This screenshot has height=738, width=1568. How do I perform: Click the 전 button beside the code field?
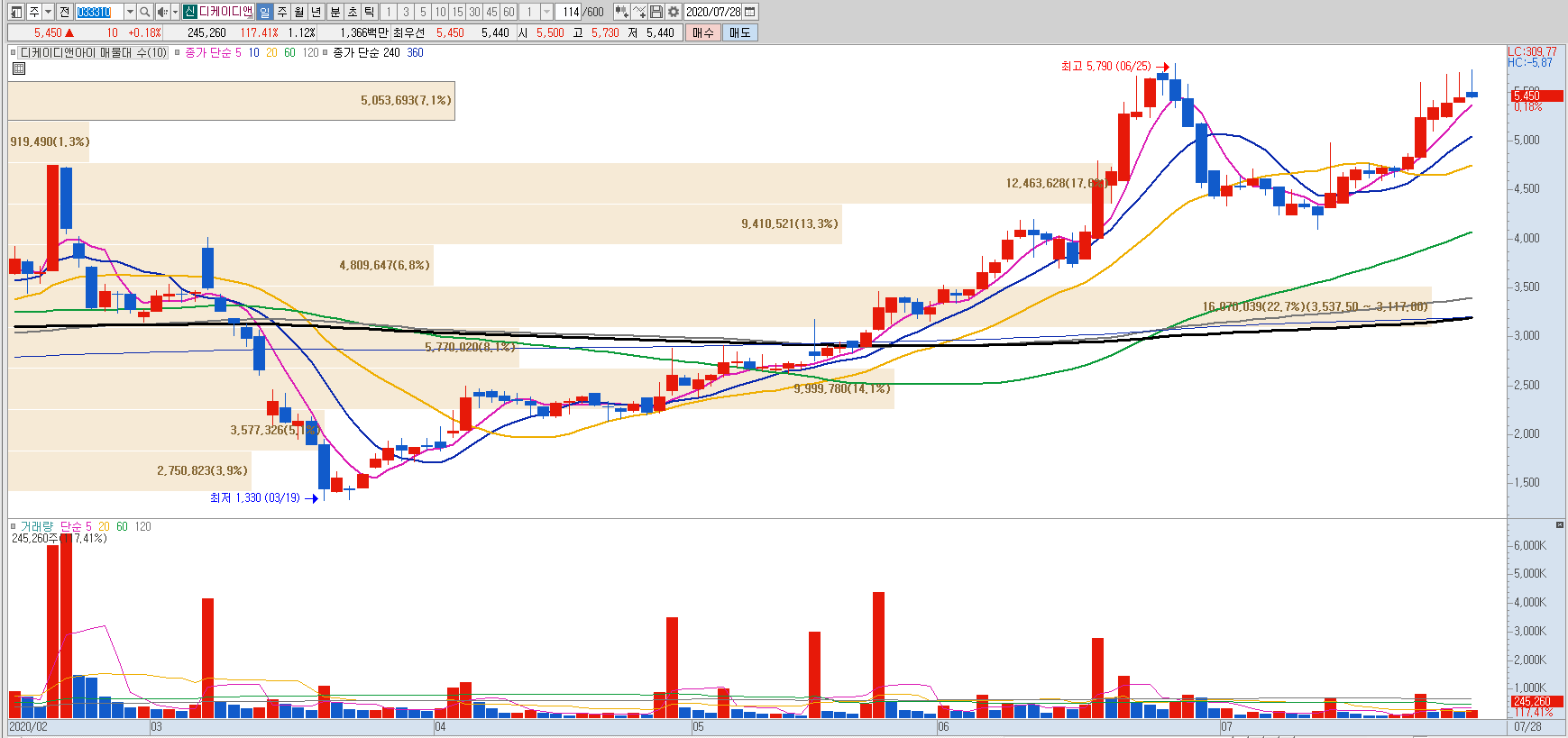click(65, 12)
